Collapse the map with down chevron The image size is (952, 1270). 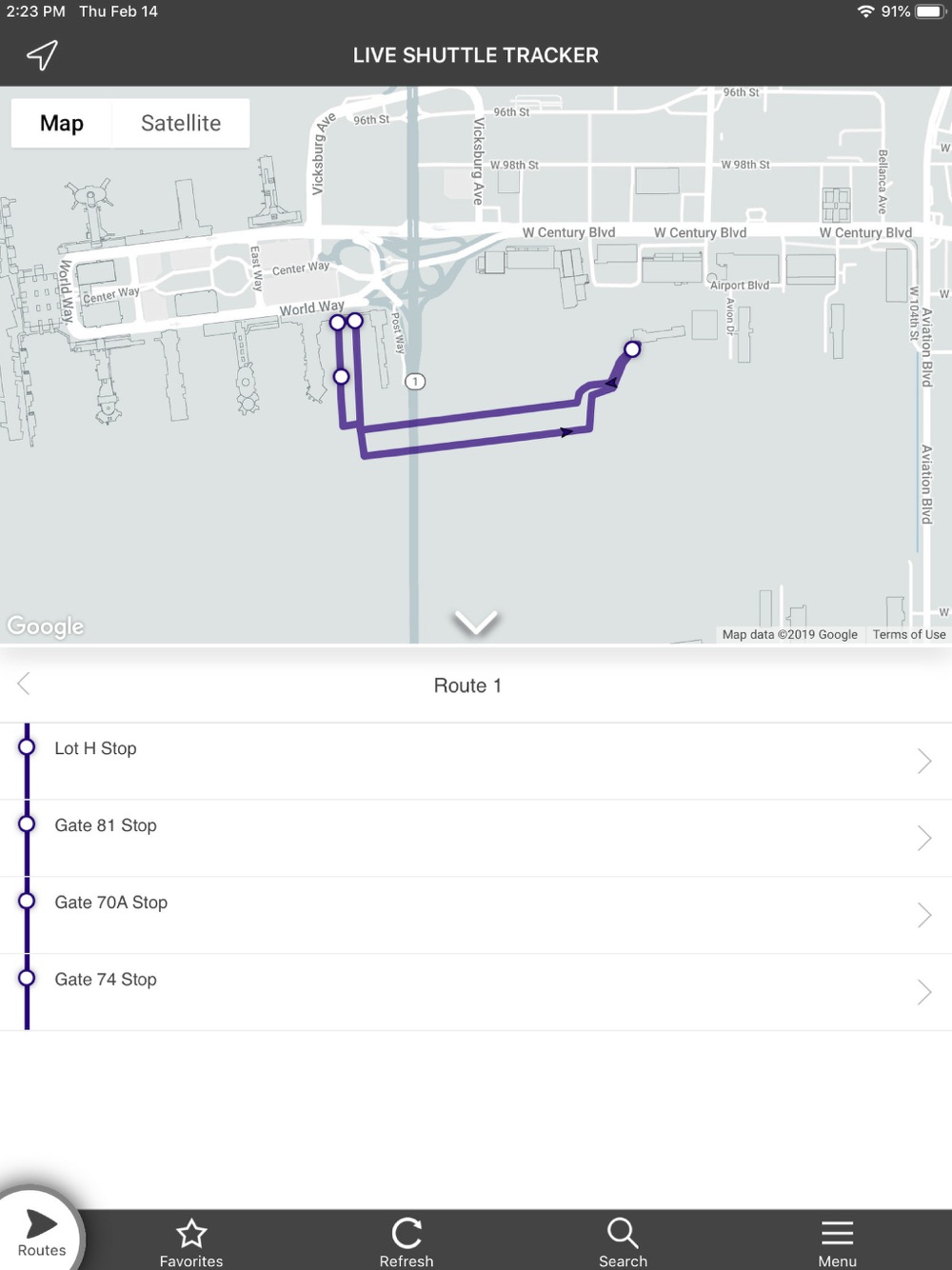(476, 623)
